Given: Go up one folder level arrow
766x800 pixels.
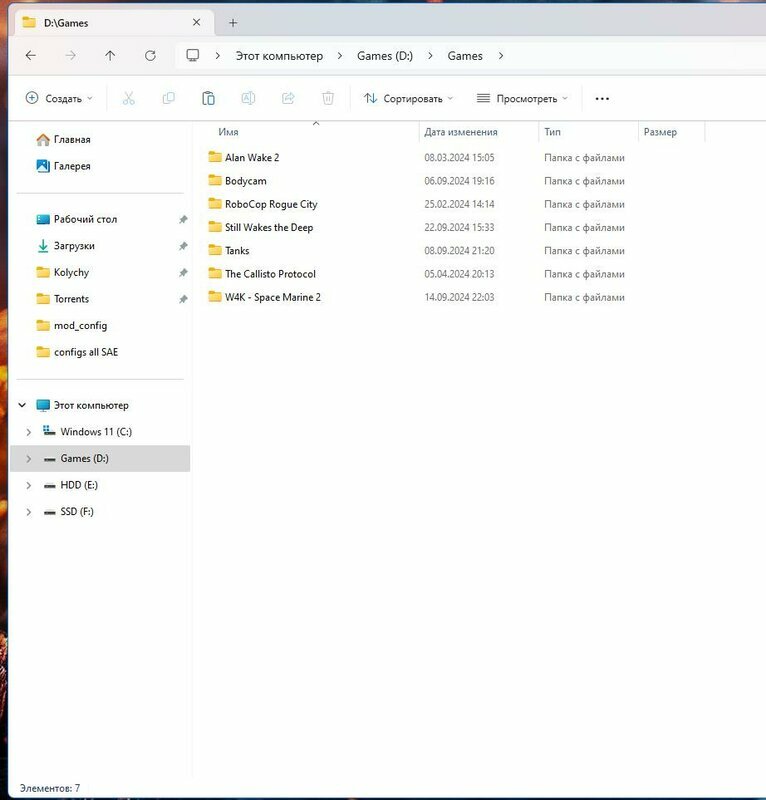Looking at the screenshot, I should pos(110,56).
